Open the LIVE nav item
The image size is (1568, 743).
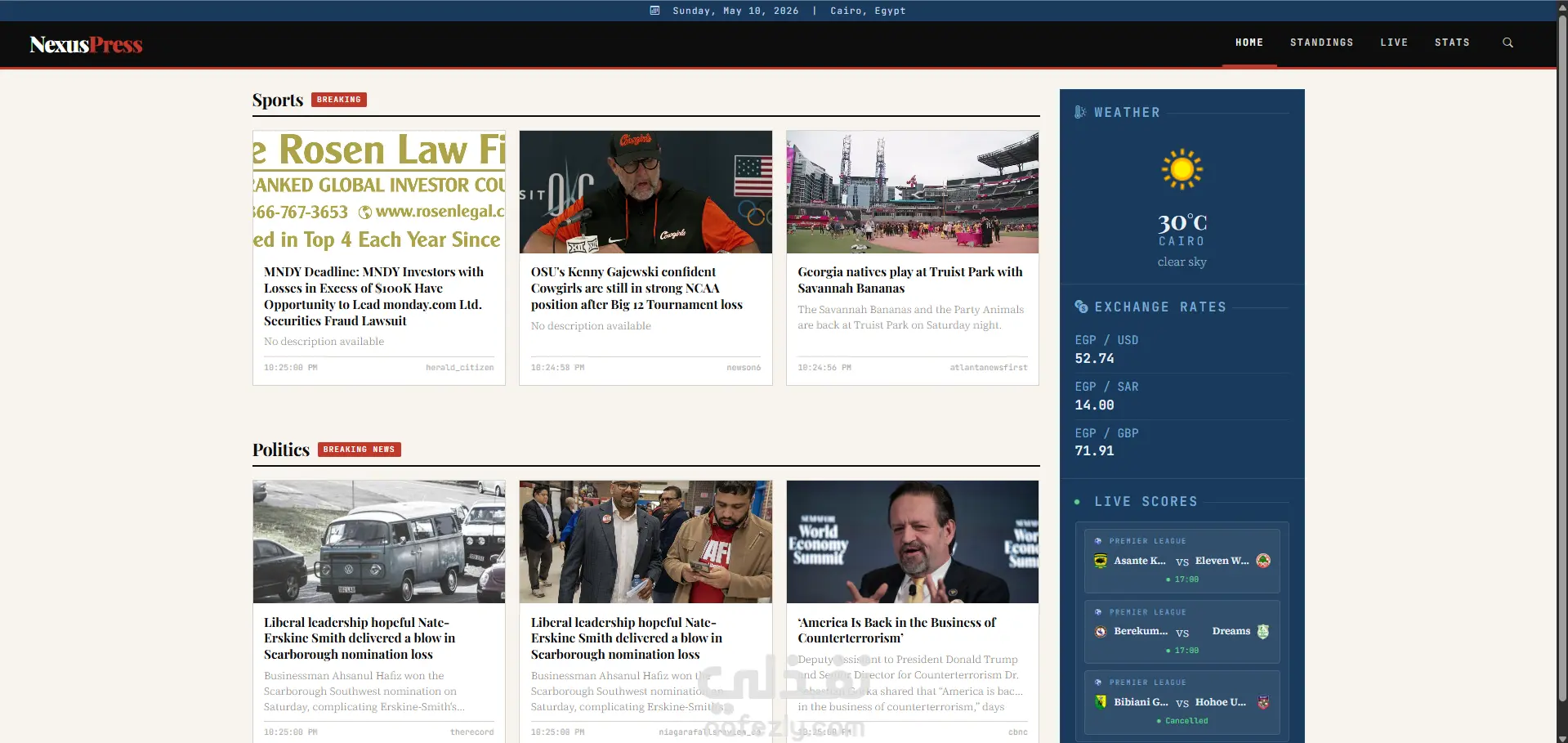click(1394, 43)
